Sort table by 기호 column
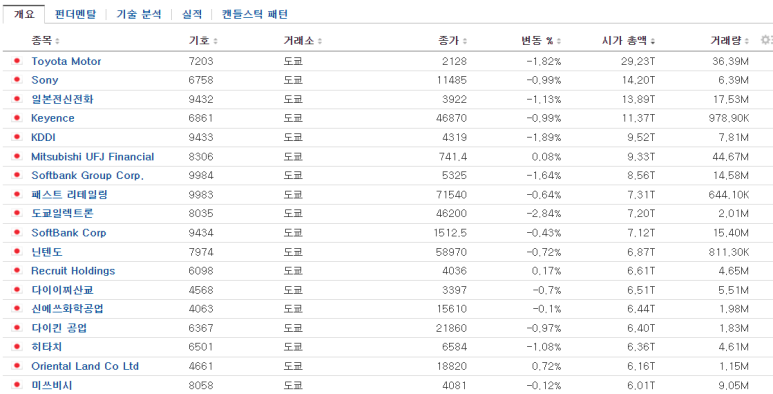 203,40
